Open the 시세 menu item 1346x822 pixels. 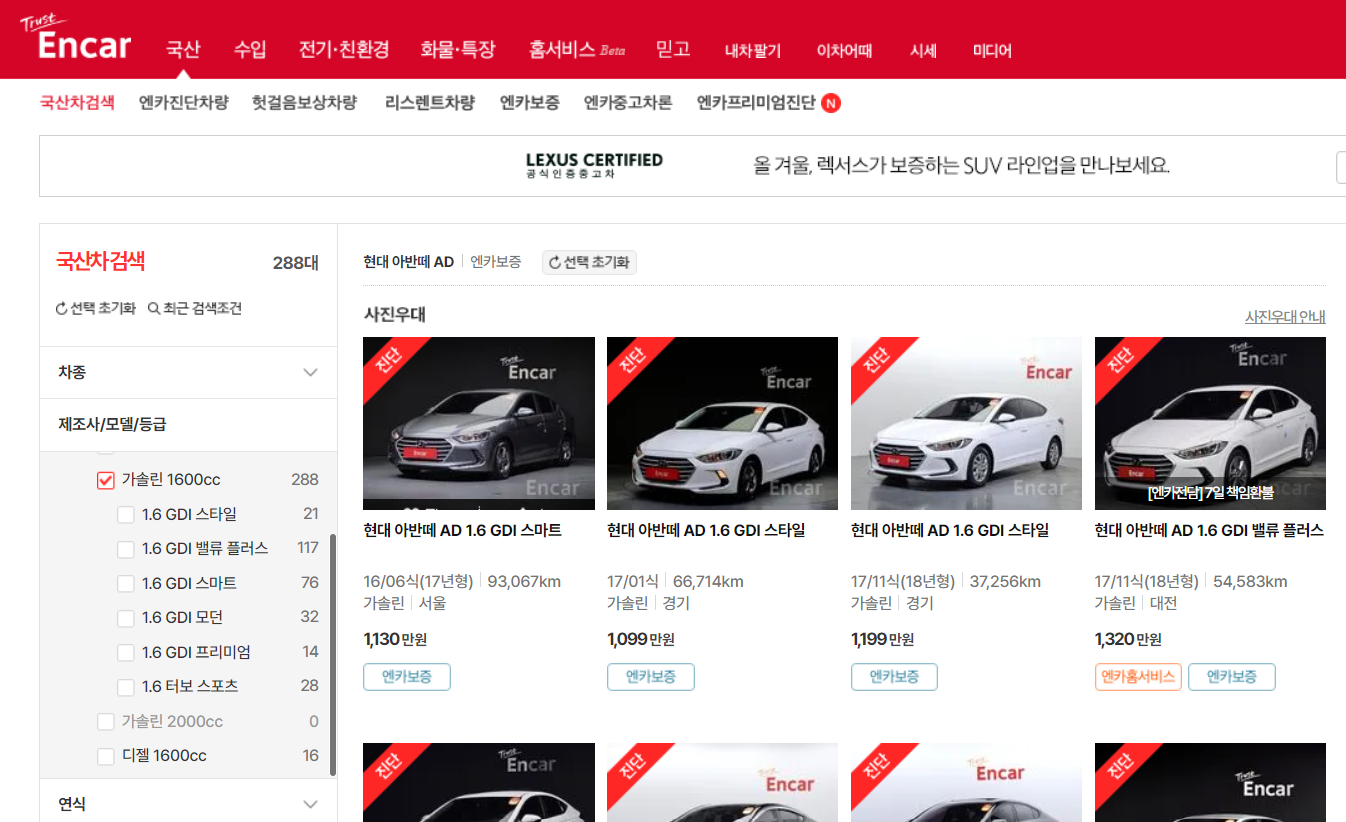tap(923, 51)
